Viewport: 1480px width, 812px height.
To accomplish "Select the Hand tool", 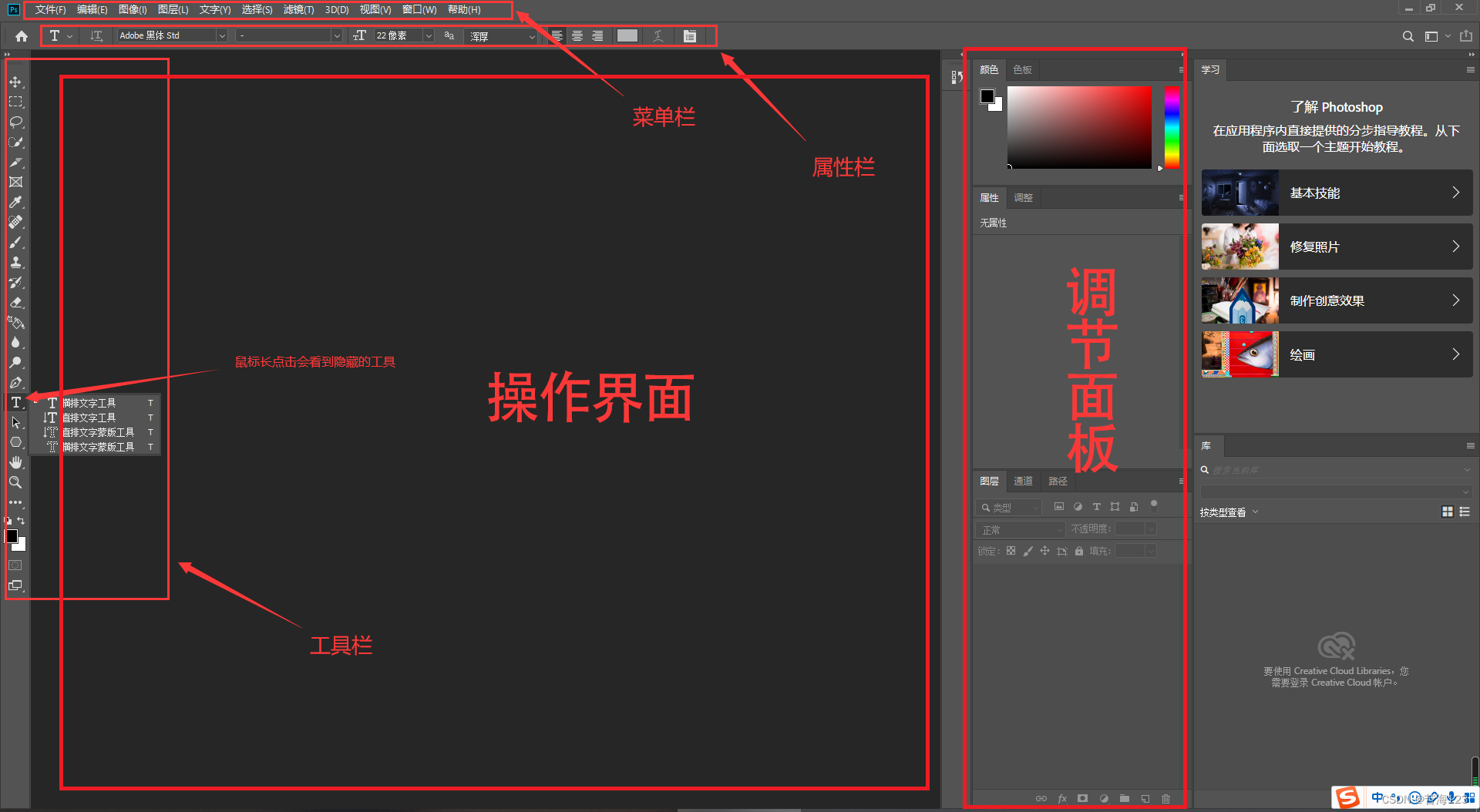I will (15, 462).
